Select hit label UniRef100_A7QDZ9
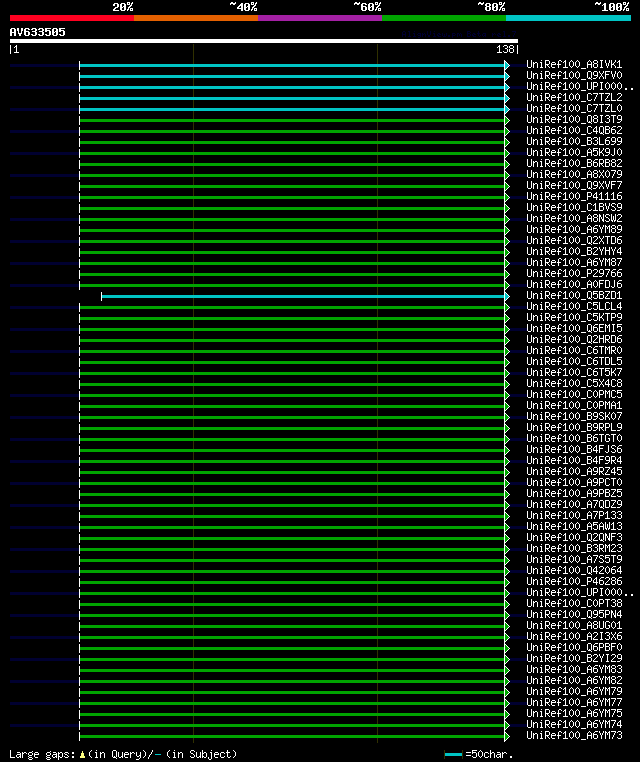640x762 pixels. point(574,504)
